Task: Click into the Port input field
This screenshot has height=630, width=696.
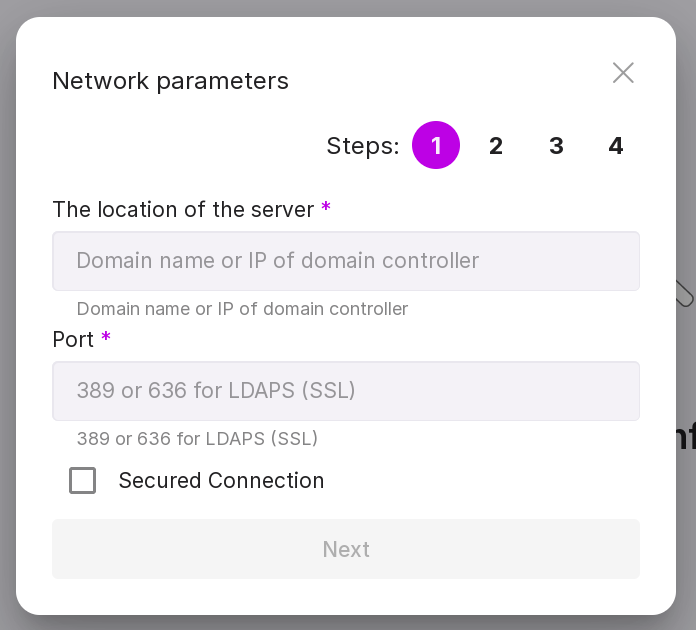Action: click(x=346, y=391)
